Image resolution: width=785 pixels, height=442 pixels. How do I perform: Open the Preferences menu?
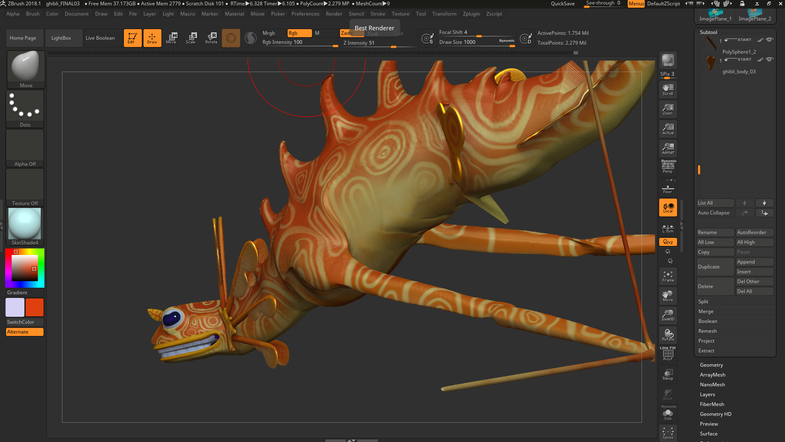[305, 14]
